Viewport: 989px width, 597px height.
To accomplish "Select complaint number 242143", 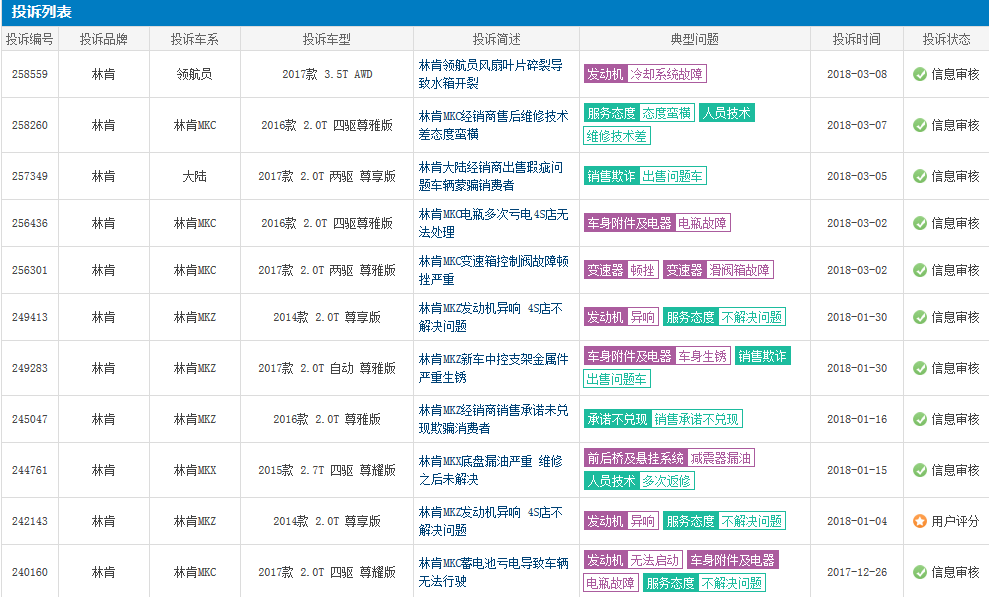I will (30, 521).
